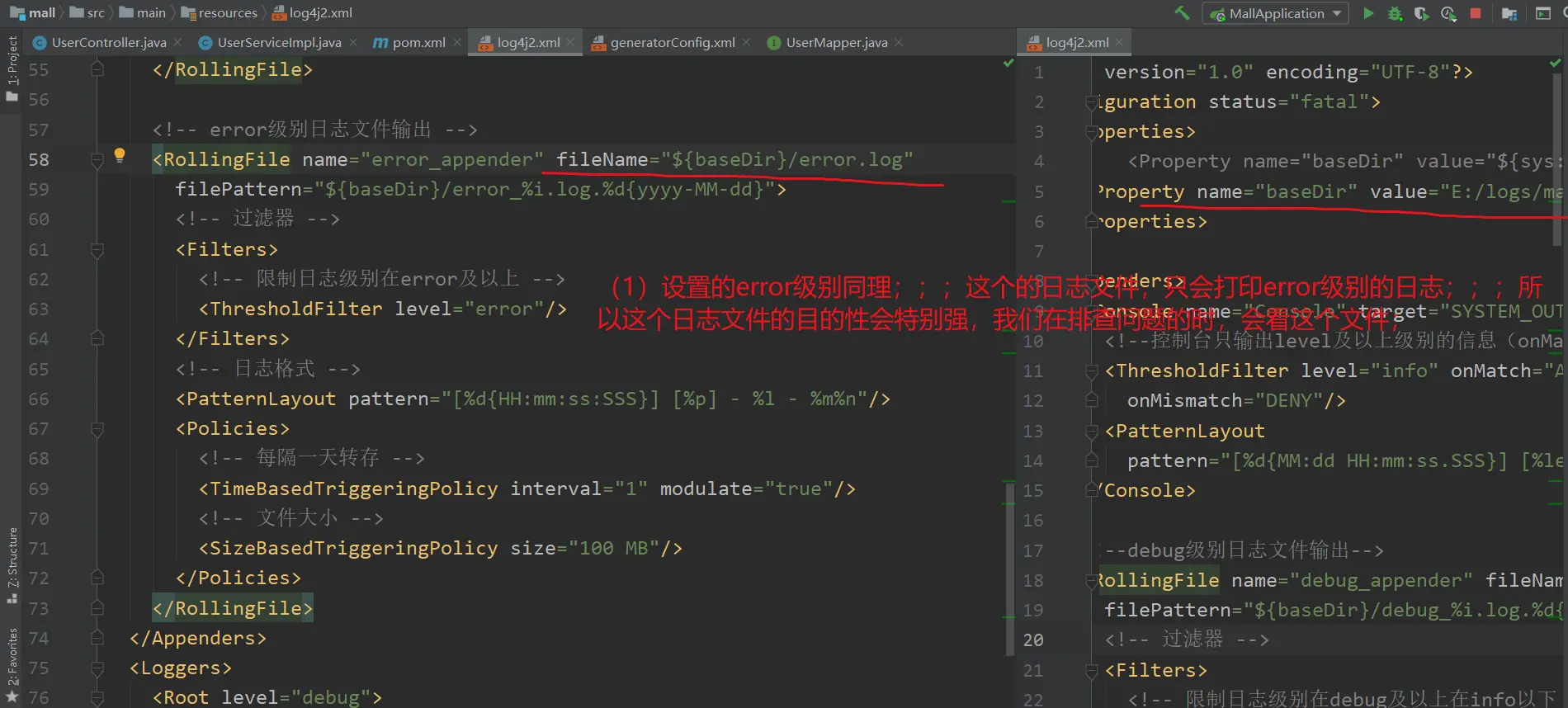Click the left editor vertical scrollbar thumb
Image resolution: width=1568 pixels, height=708 pixels.
click(x=1009, y=569)
